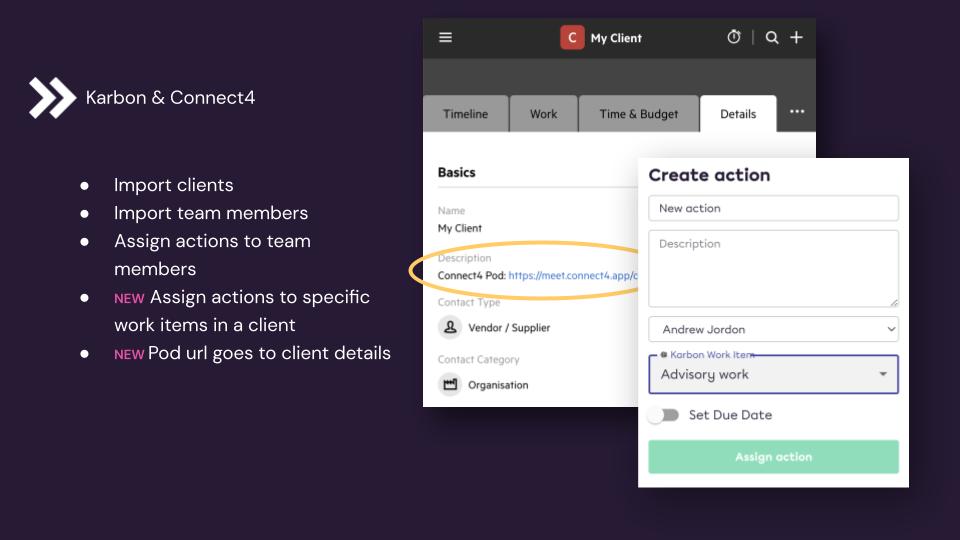Click the Organisation contact category text
Screen dimensions: 960x540
(498, 385)
